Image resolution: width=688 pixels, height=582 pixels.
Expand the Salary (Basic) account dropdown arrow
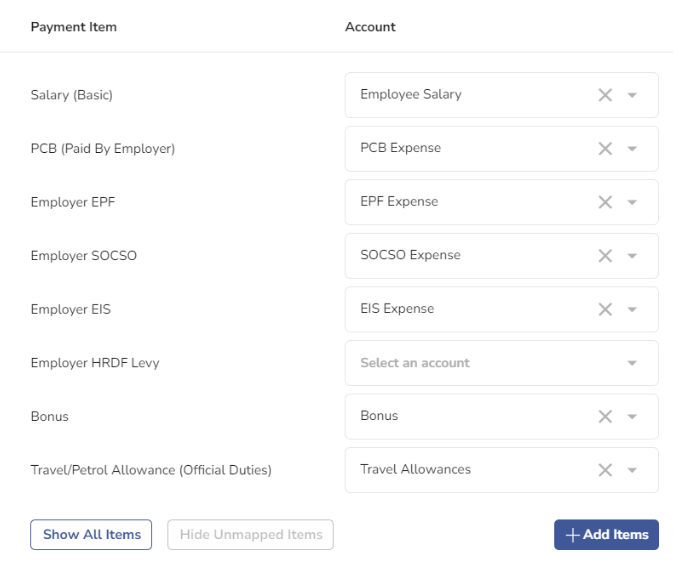click(x=632, y=95)
